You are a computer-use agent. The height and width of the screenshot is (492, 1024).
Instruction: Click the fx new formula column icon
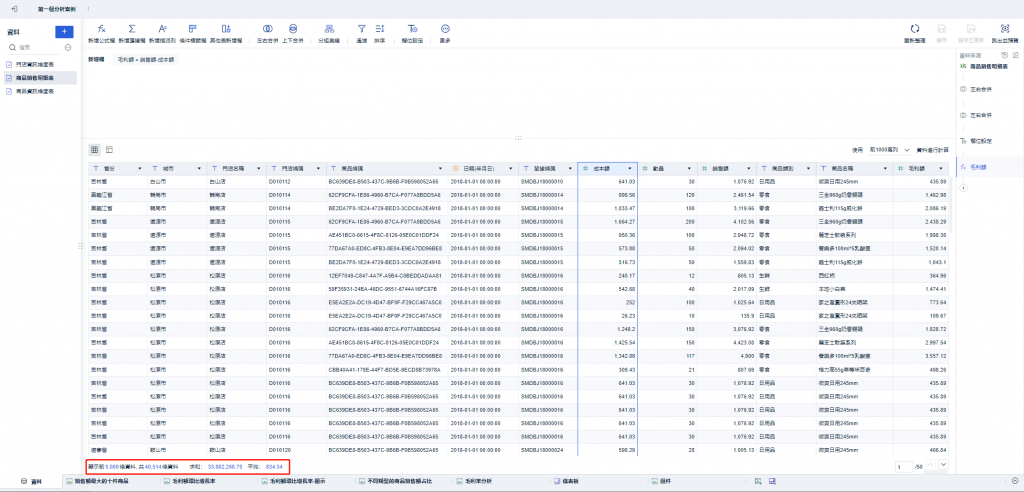click(x=101, y=29)
